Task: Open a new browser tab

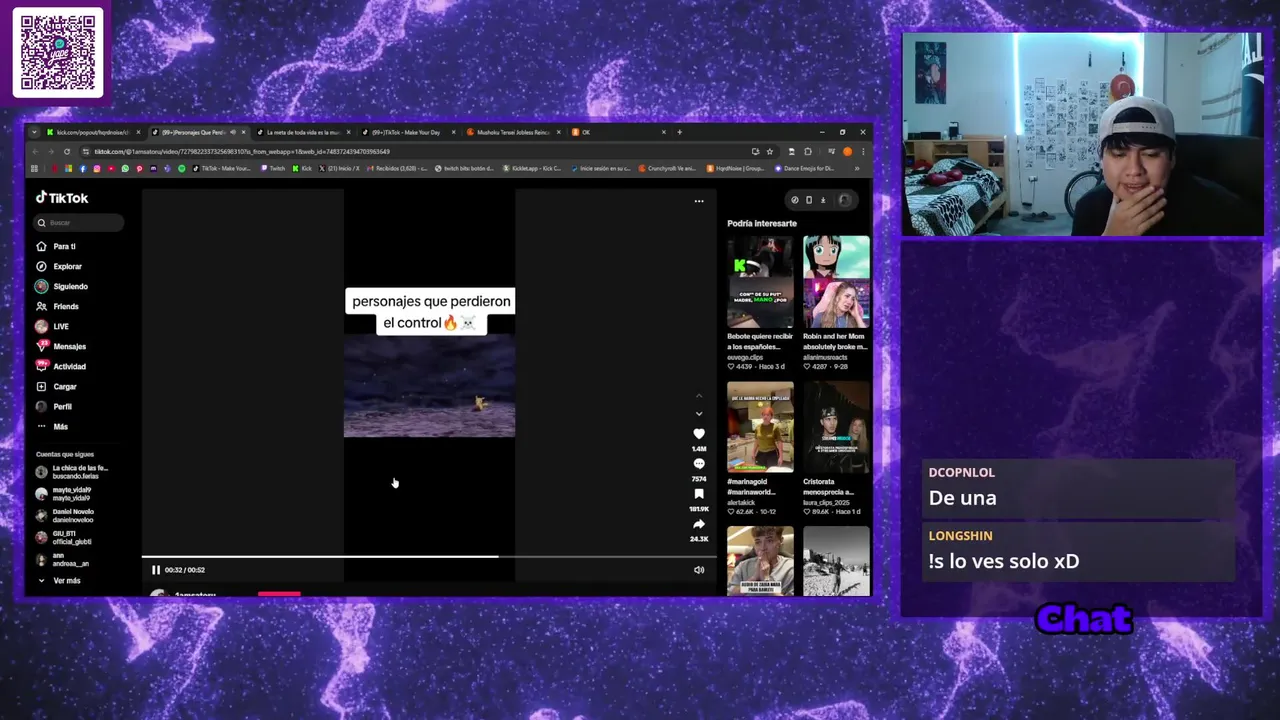Action: pyautogui.click(x=680, y=132)
